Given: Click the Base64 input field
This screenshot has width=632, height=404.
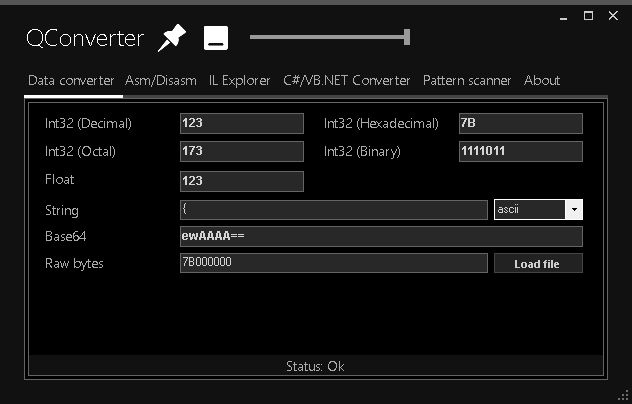Looking at the screenshot, I should [x=381, y=236].
